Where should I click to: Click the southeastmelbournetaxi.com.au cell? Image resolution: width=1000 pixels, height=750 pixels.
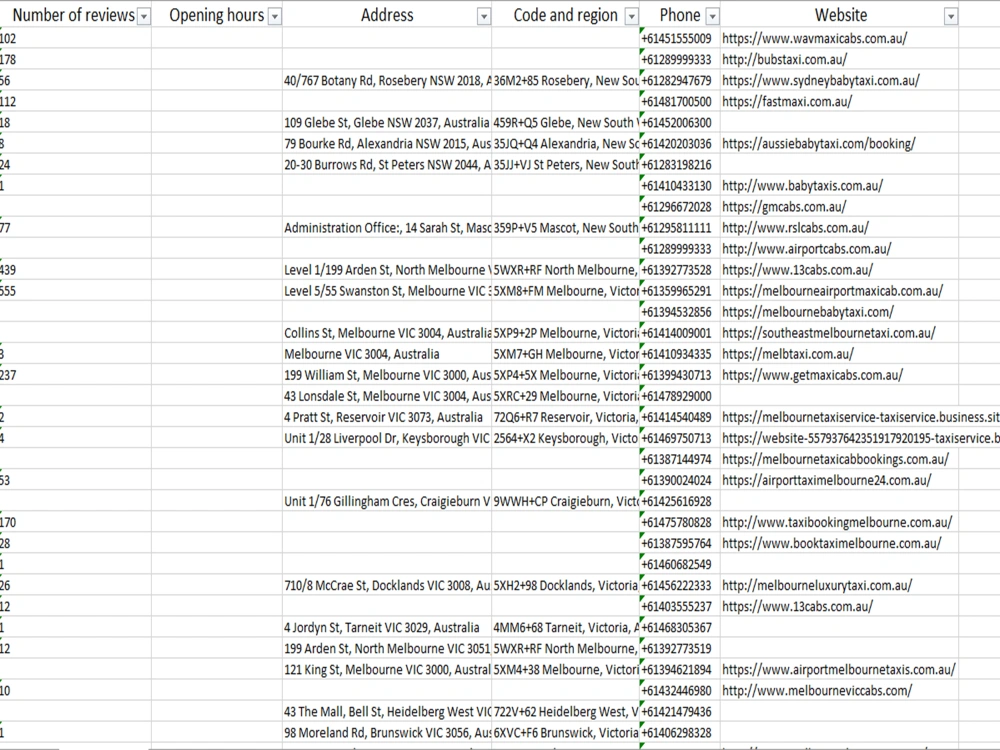point(839,333)
